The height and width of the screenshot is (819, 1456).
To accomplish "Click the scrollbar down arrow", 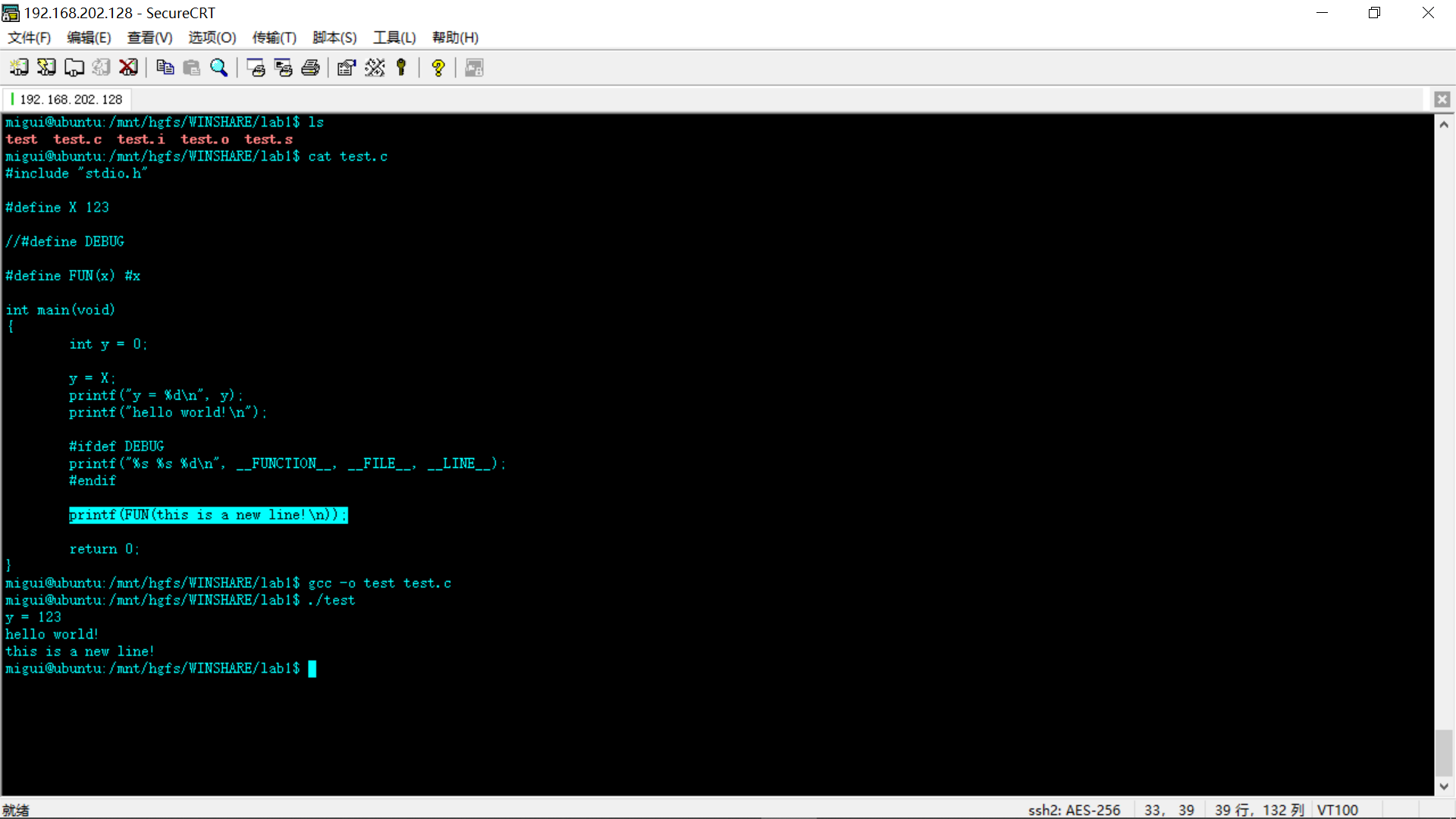I will click(x=1444, y=786).
